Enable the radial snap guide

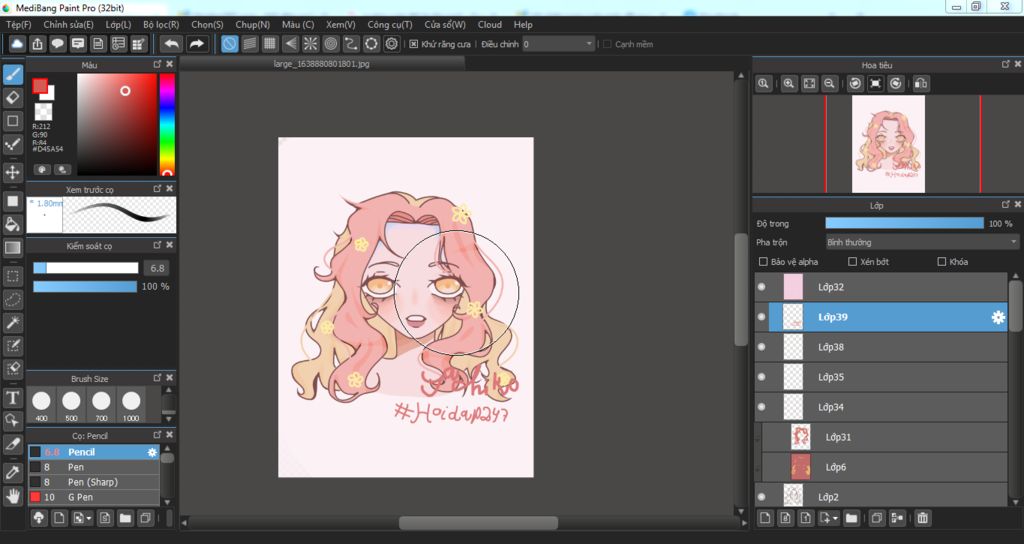click(x=310, y=44)
